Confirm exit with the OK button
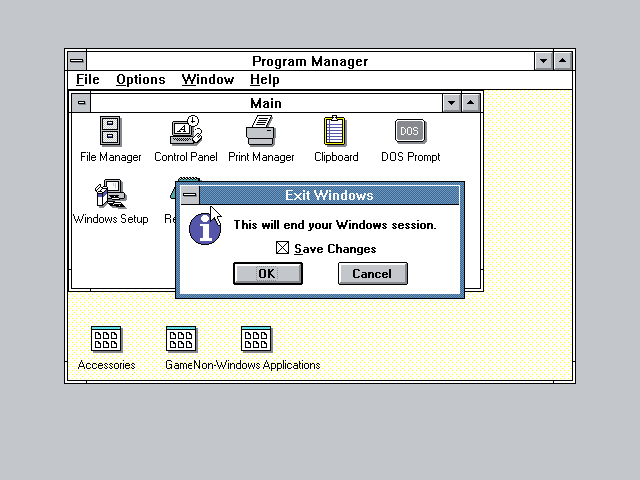The width and height of the screenshot is (640, 480). tap(268, 273)
